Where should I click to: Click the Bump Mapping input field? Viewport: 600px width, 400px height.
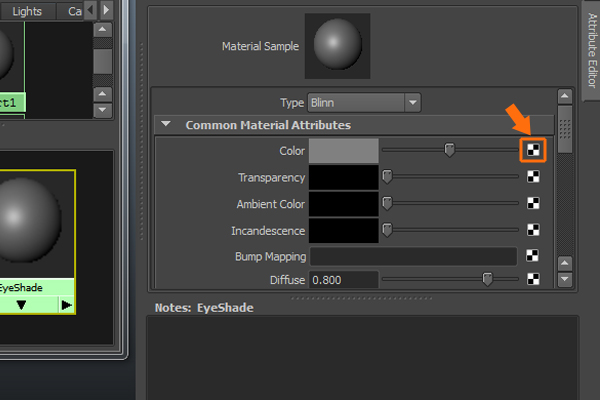tap(413, 256)
